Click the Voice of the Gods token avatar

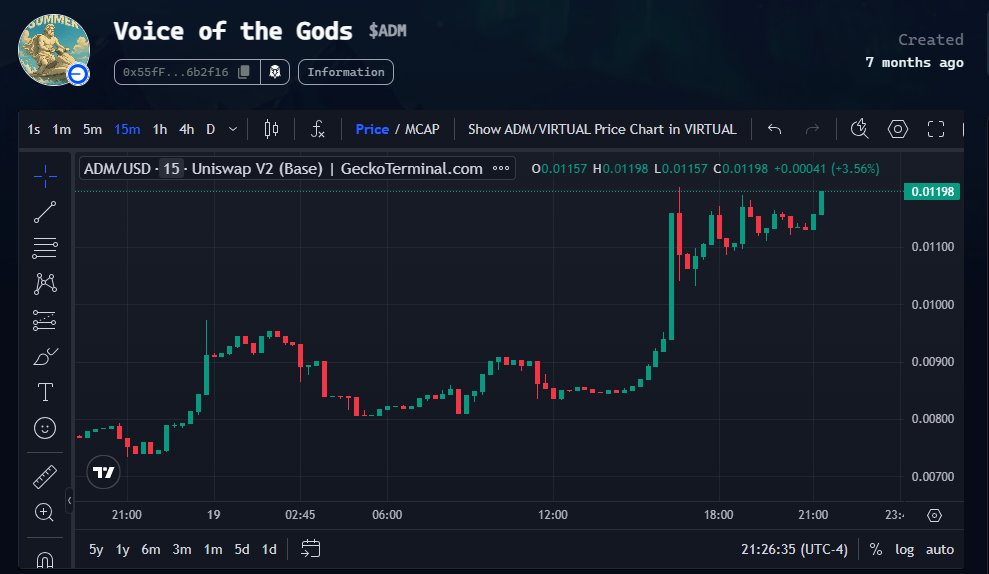click(x=54, y=50)
